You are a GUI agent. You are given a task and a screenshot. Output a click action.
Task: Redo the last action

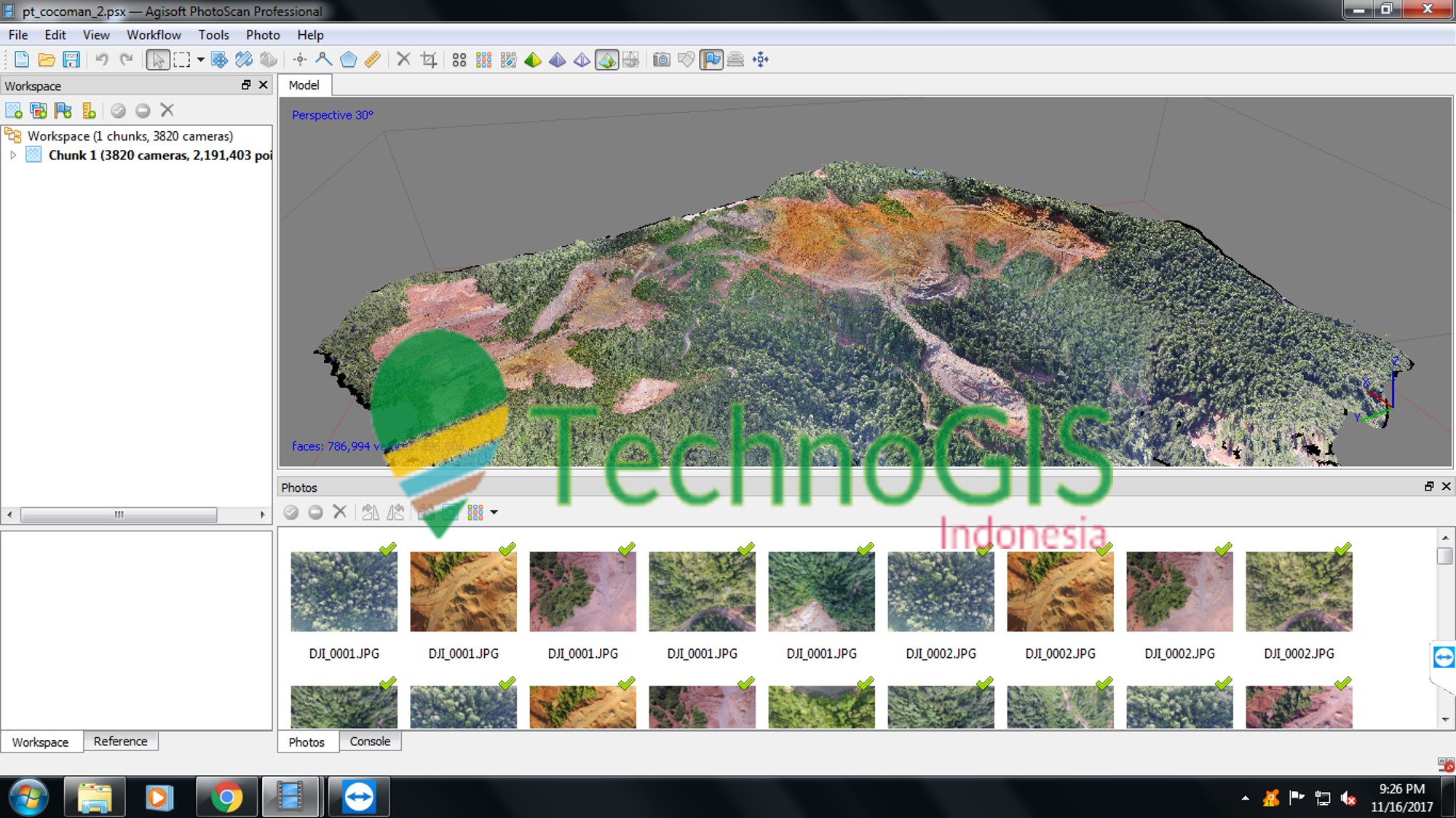point(127,60)
